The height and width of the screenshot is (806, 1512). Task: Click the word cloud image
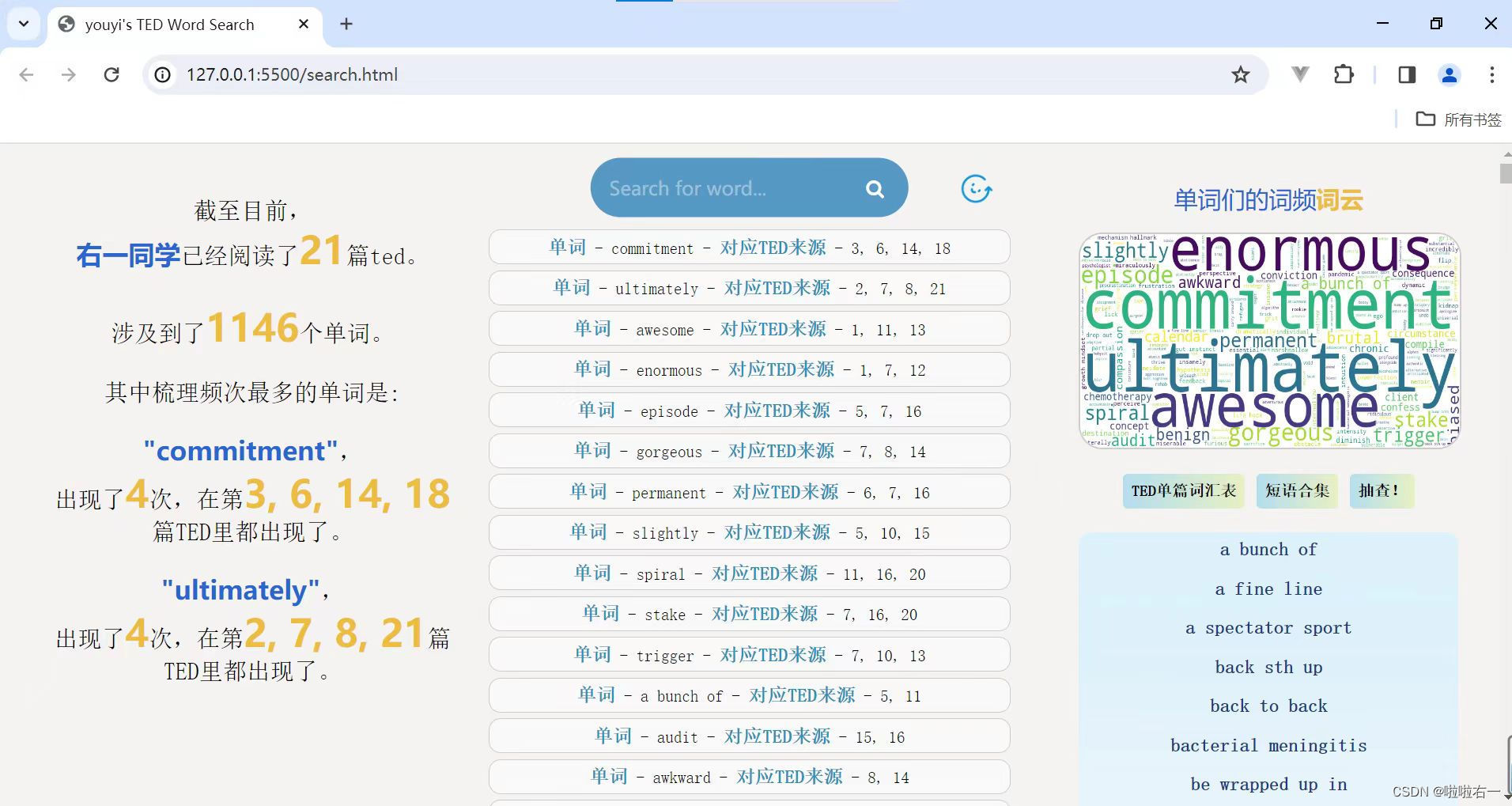click(1269, 341)
